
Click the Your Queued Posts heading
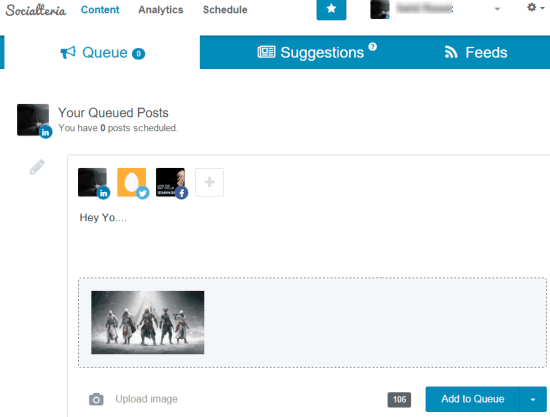click(x=113, y=113)
